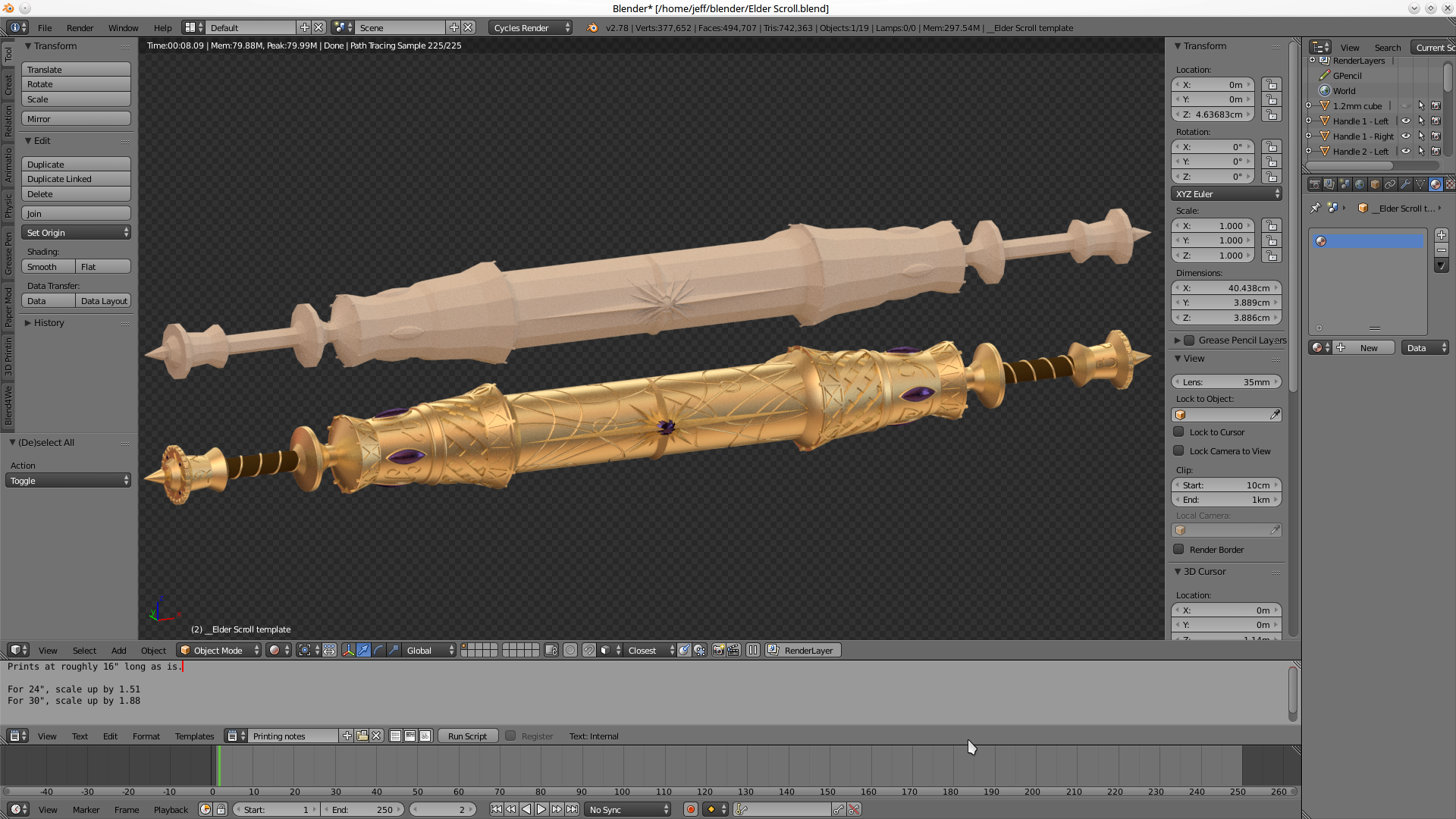
Task: Open the Object Mode dropdown
Action: pos(219,650)
